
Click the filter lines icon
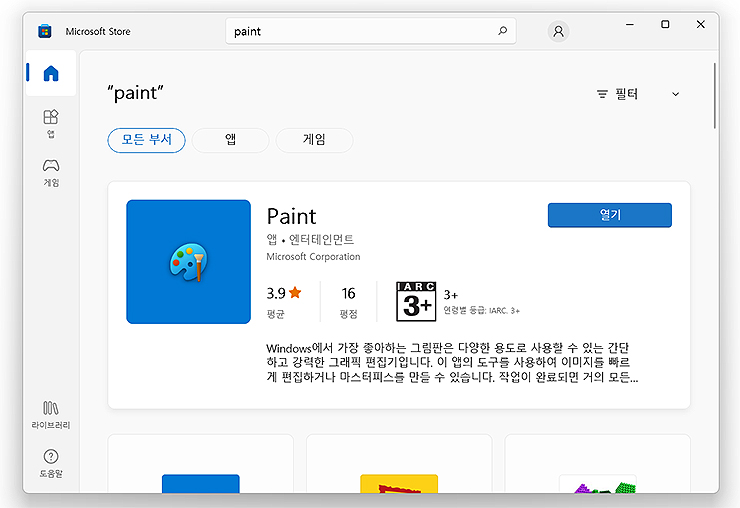(x=602, y=94)
